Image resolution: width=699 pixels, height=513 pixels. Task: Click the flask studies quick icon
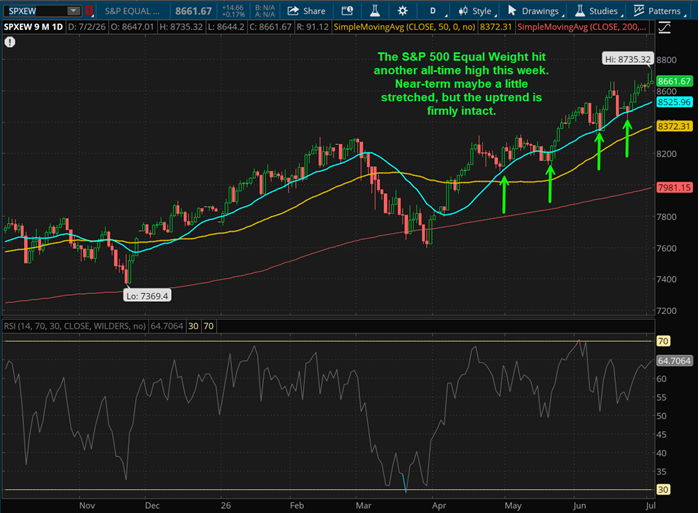[375, 11]
